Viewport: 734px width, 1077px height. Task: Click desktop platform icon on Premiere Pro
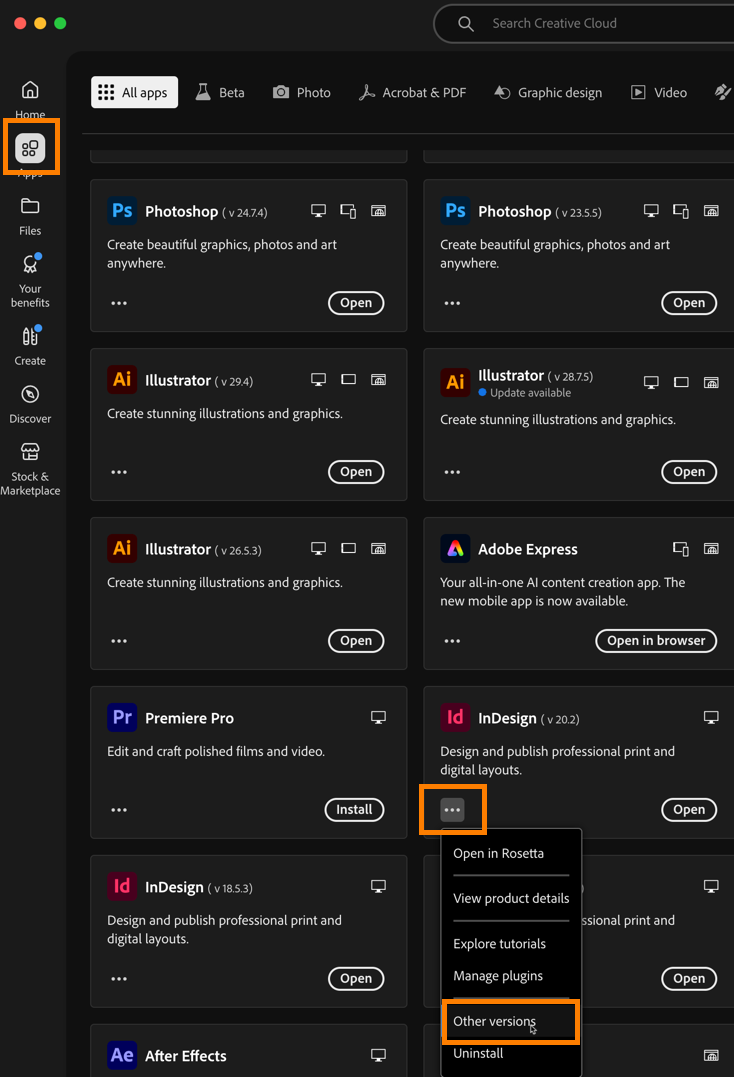[x=378, y=717]
